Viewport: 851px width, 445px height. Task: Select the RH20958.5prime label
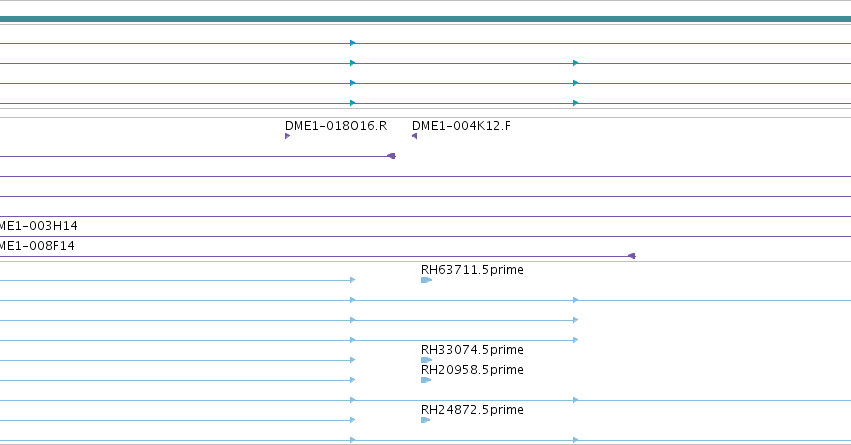(x=472, y=370)
